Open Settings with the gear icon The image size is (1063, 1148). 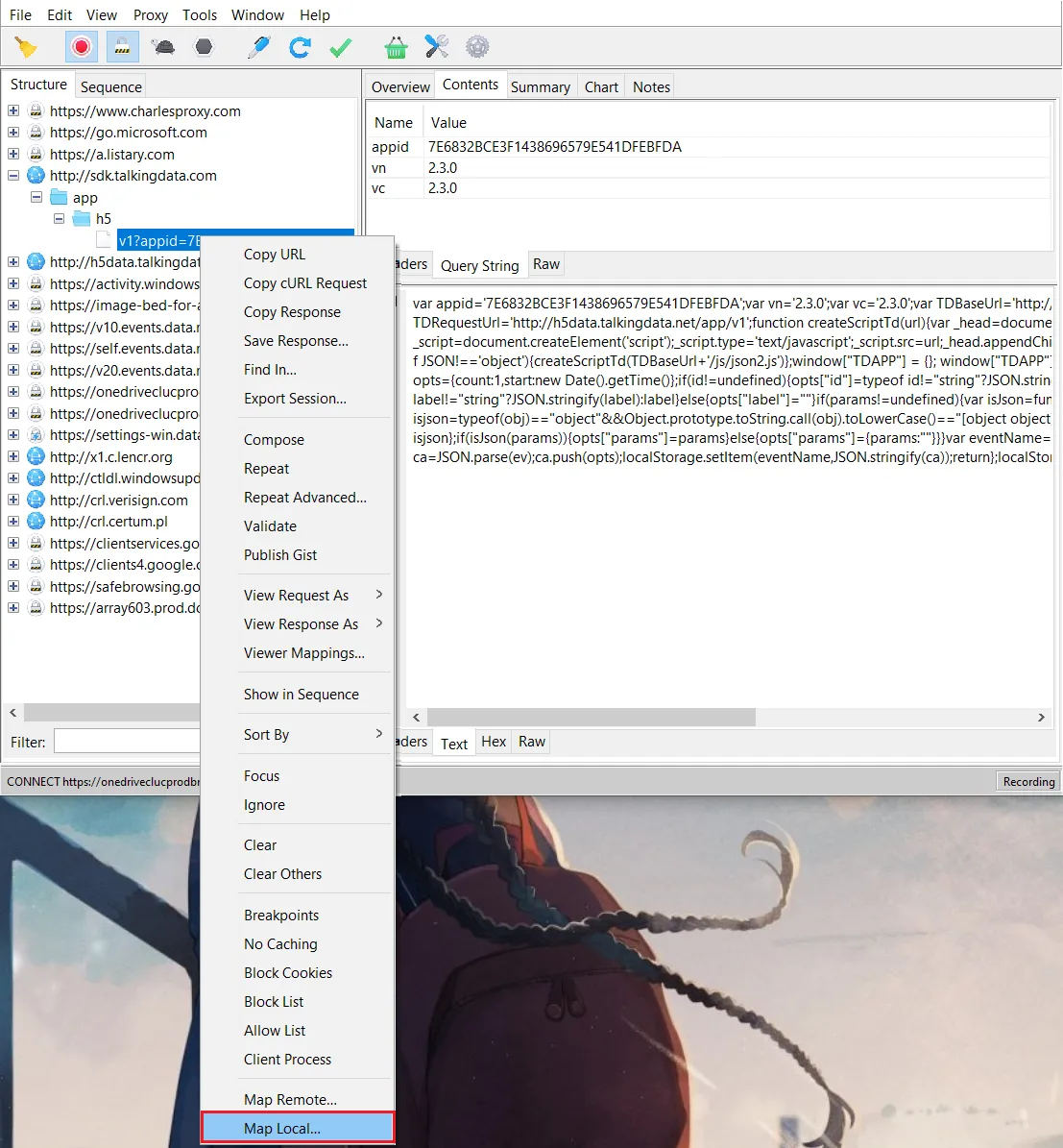tap(477, 48)
